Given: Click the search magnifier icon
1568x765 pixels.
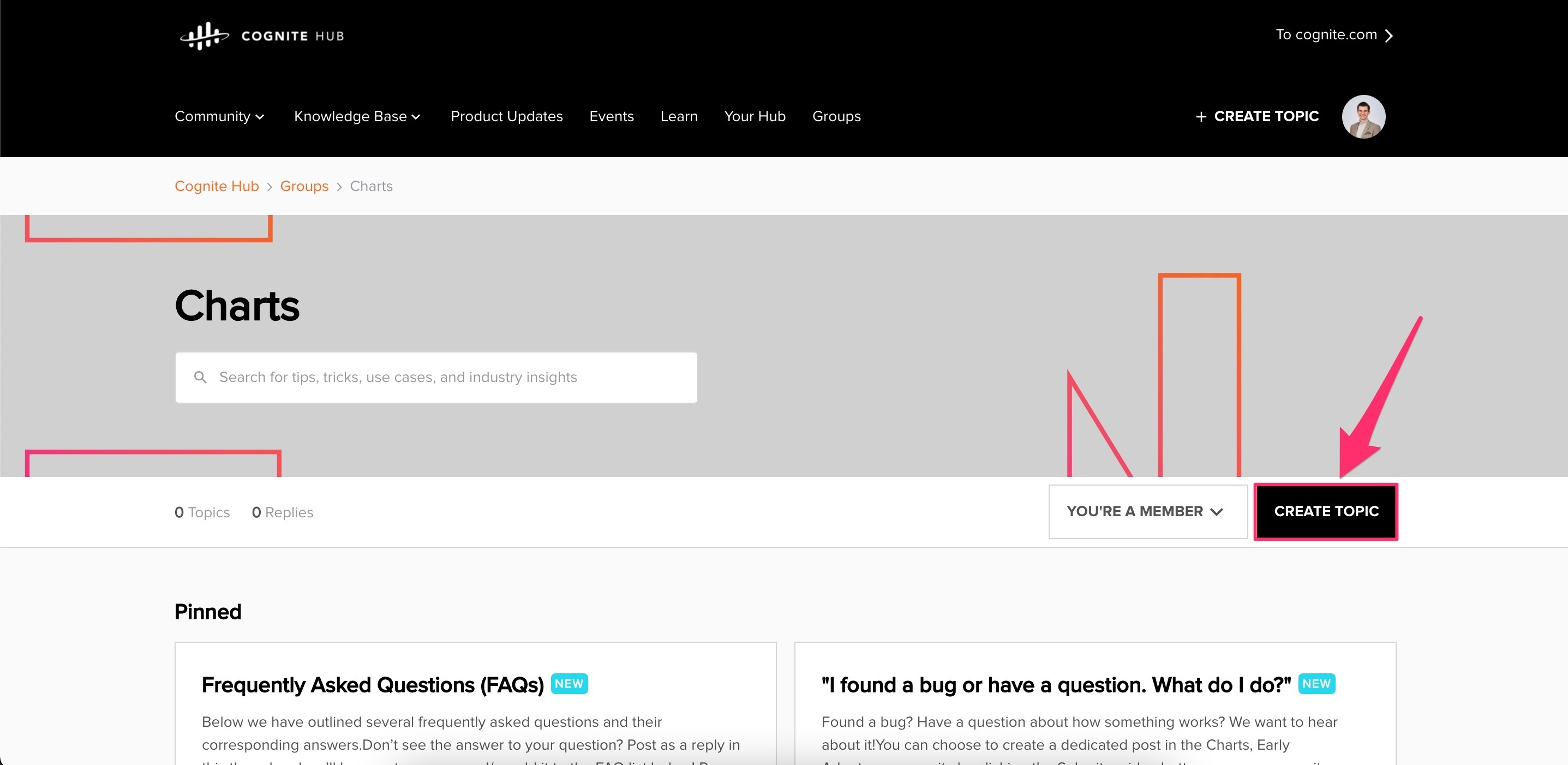Looking at the screenshot, I should [200, 378].
